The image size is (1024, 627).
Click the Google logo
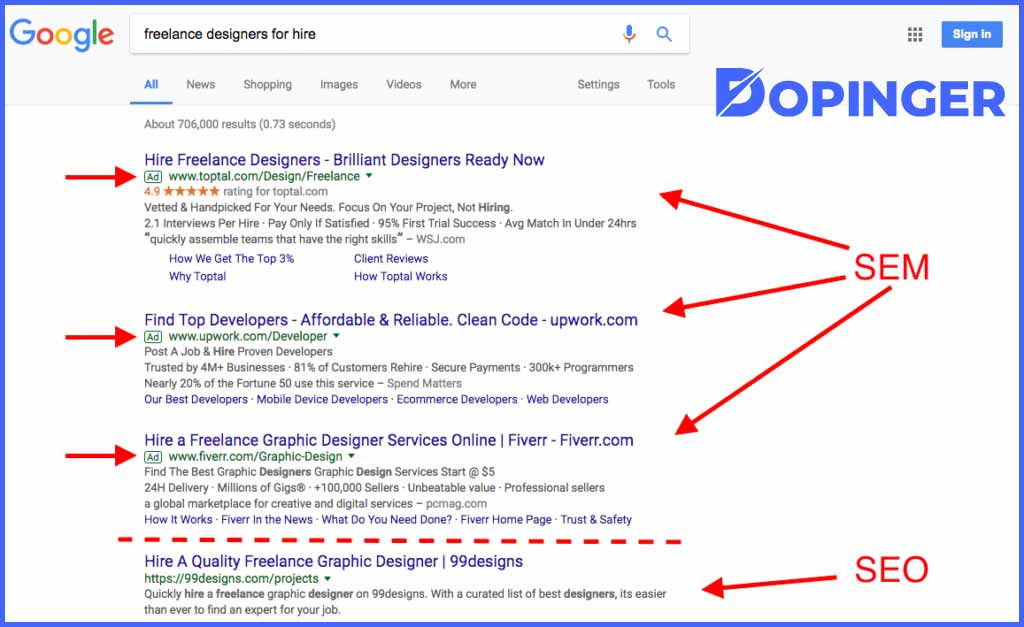(61, 35)
